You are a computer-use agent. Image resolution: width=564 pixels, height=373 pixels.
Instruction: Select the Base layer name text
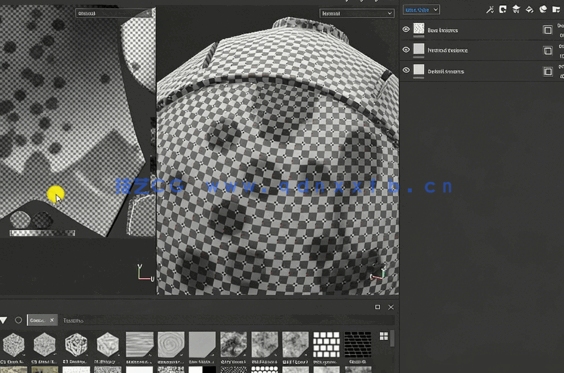click(443, 30)
